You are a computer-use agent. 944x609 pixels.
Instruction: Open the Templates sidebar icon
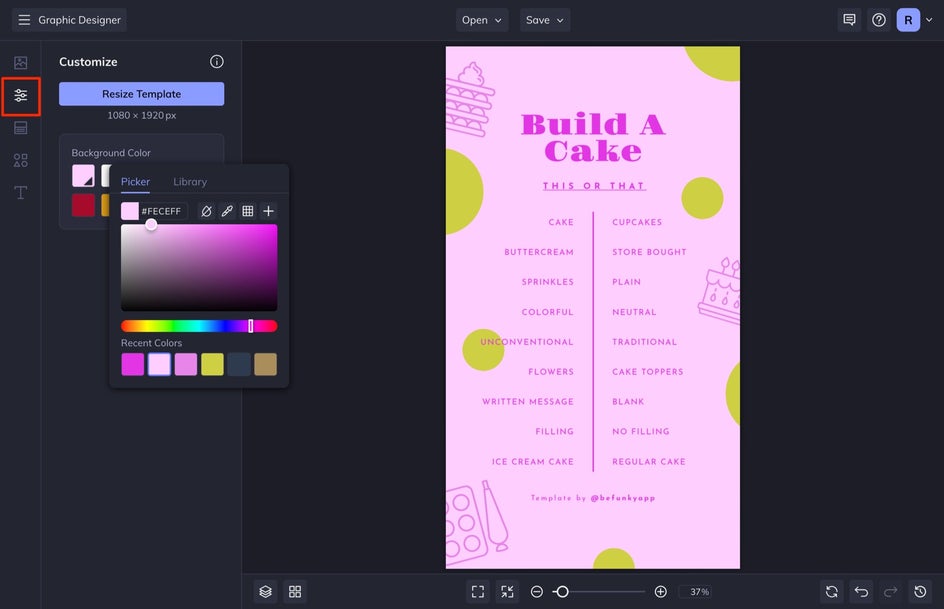coord(20,128)
